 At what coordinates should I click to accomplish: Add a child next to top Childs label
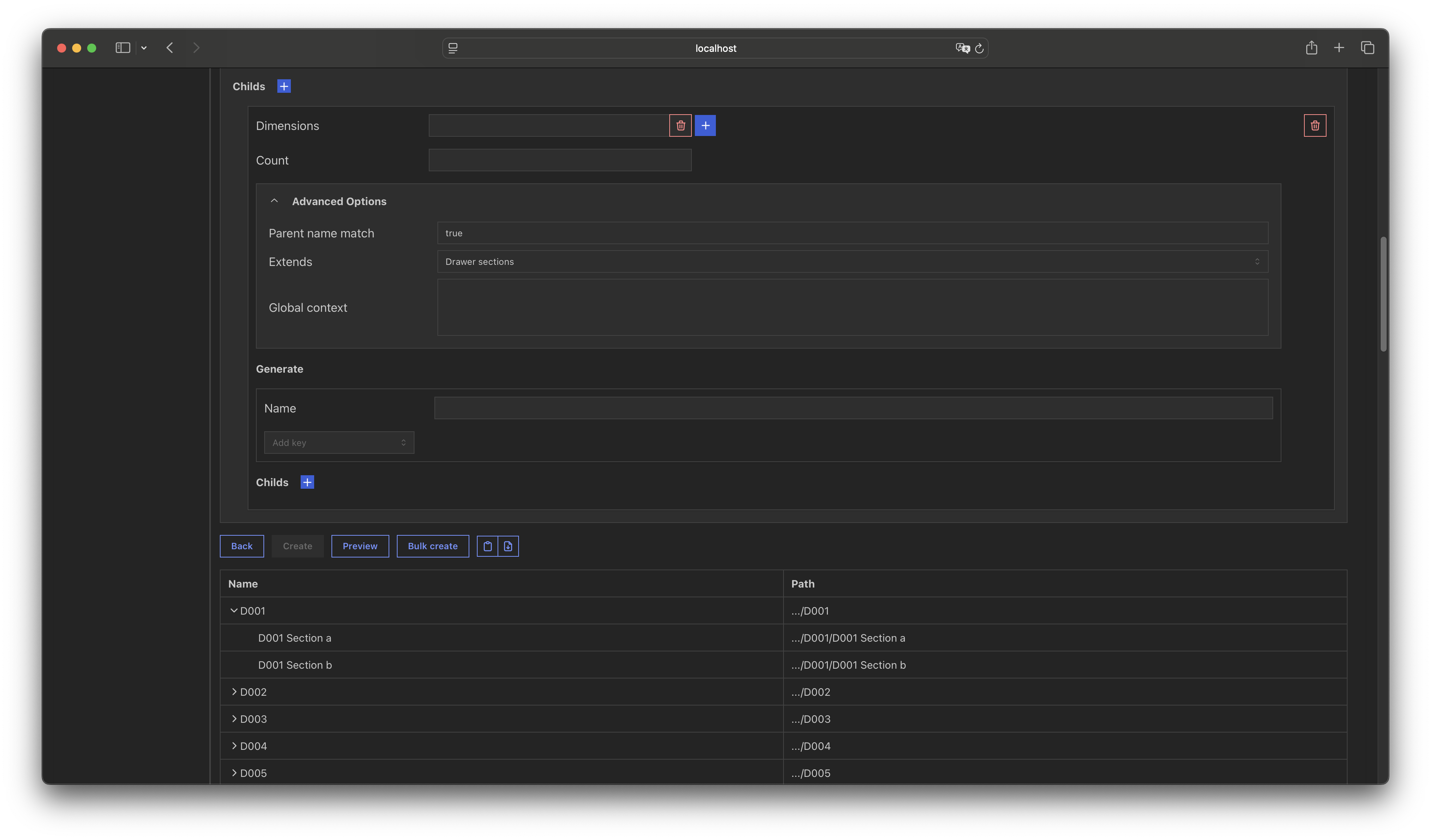click(x=284, y=86)
